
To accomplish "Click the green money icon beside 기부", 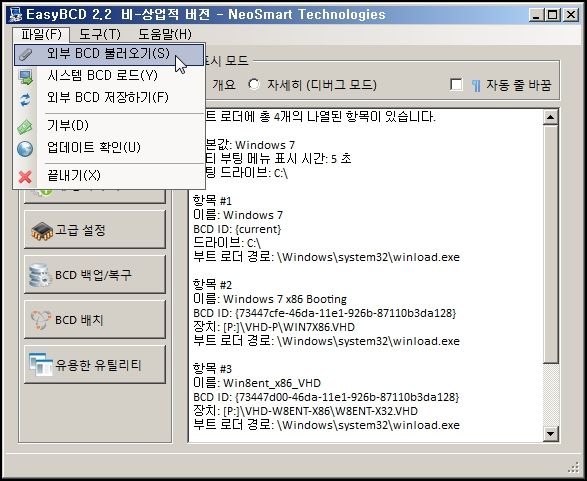I will (x=25, y=127).
